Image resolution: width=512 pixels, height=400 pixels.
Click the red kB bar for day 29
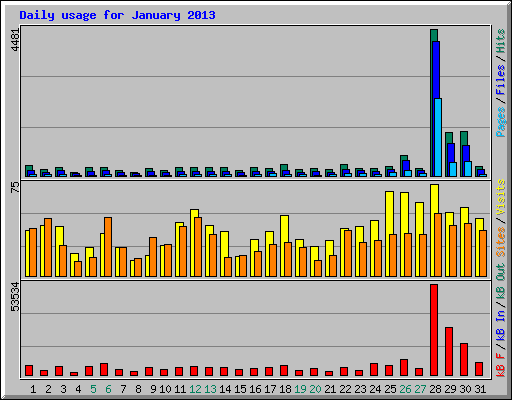click(x=449, y=351)
